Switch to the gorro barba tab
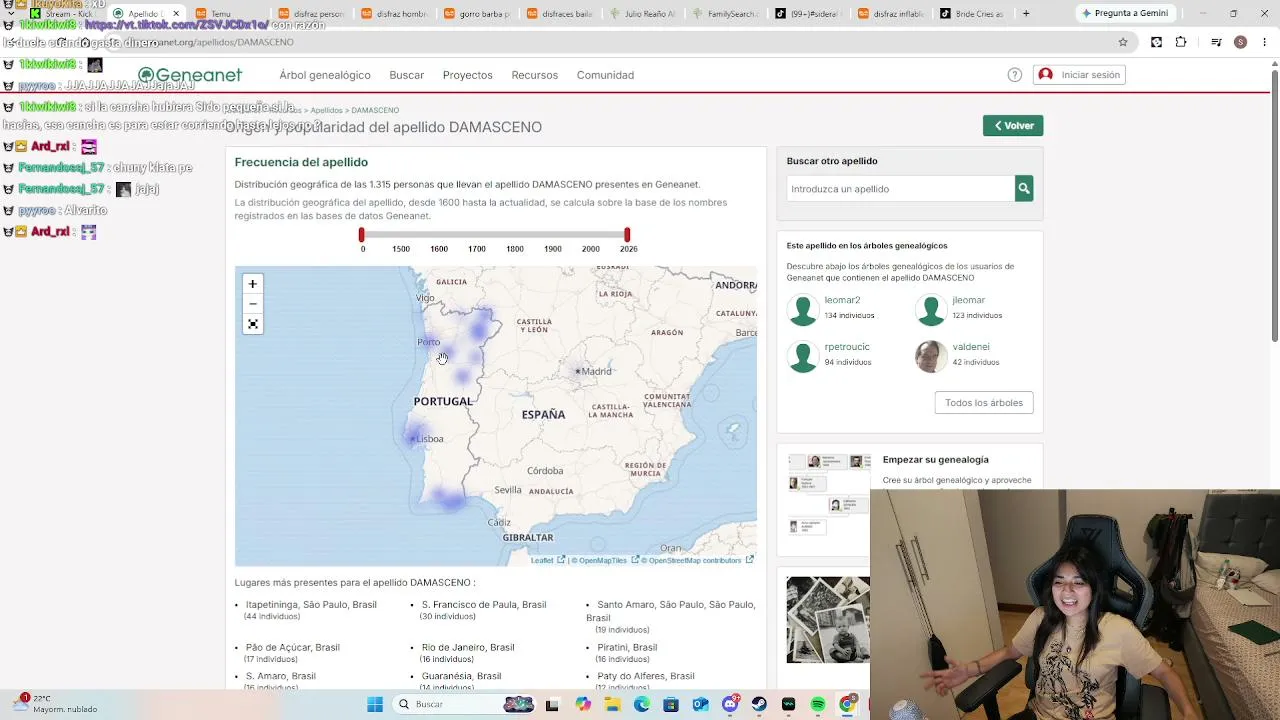Image resolution: width=1280 pixels, height=720 pixels. pos(478,14)
